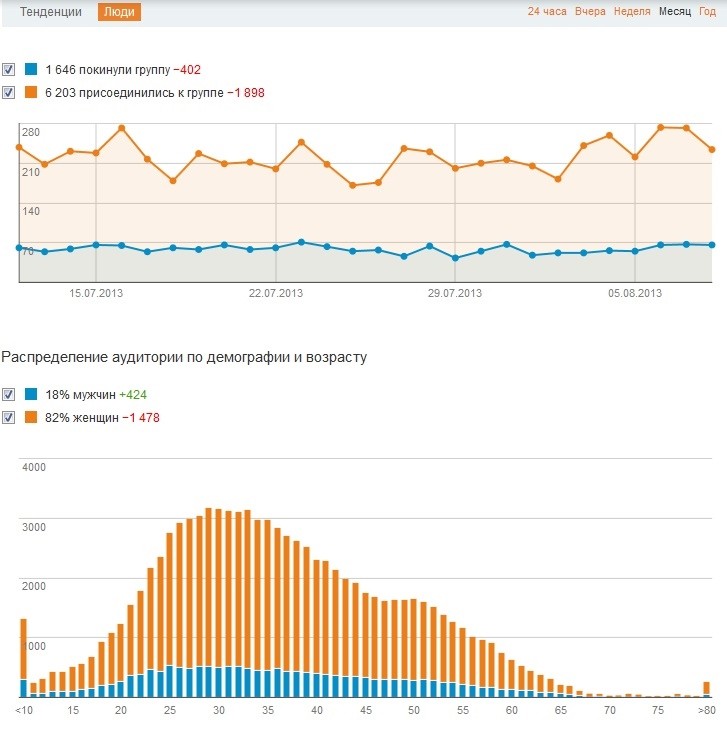Switch period to Неделя
Image resolution: width=727 pixels, height=732 pixels.
(632, 12)
